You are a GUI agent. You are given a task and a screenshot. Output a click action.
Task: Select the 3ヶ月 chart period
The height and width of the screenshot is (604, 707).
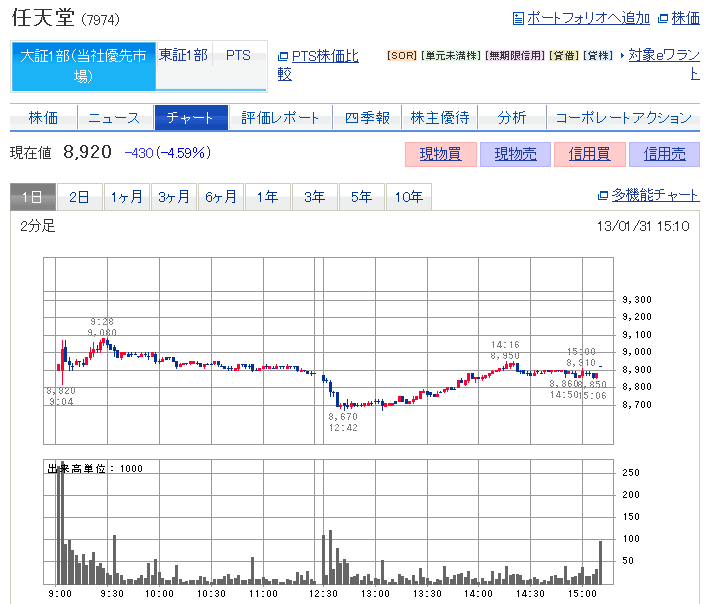click(x=173, y=198)
